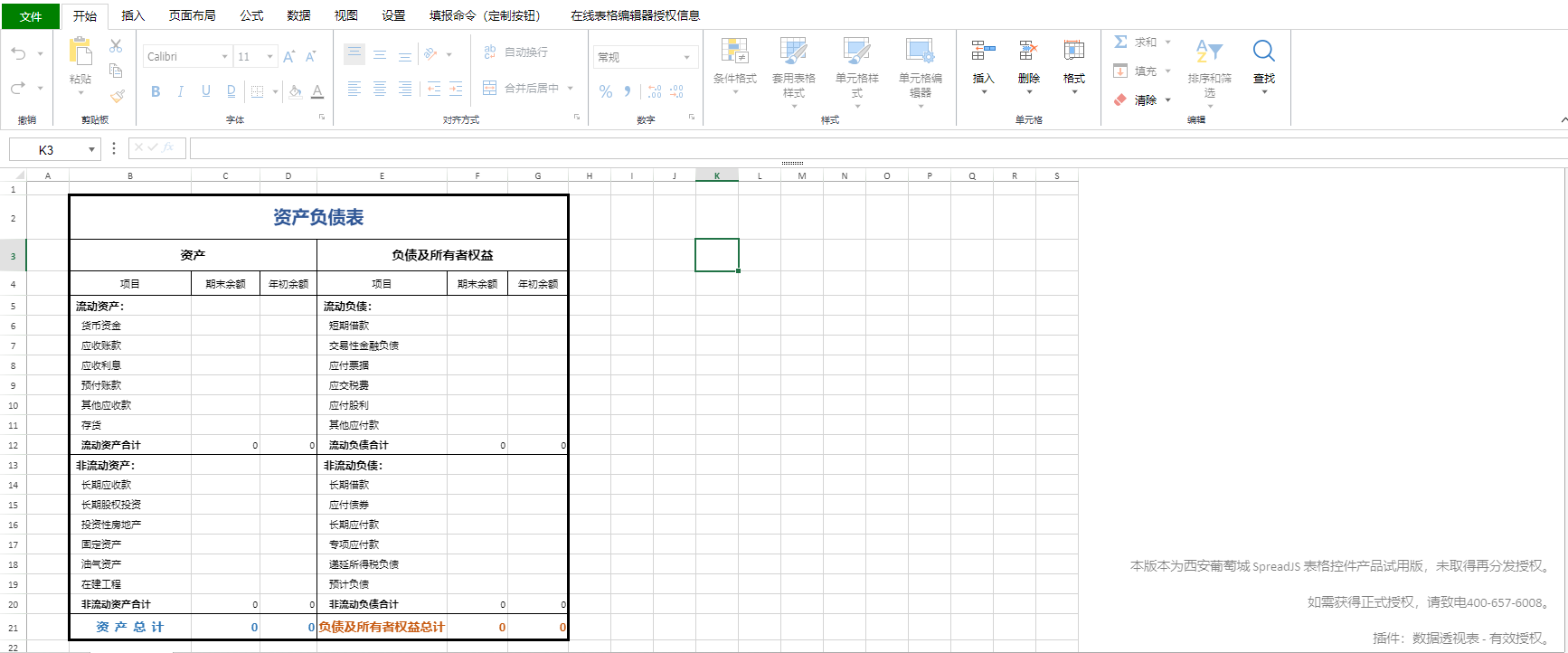The image size is (1568, 653).
Task: Toggle align text left
Action: coord(354,88)
